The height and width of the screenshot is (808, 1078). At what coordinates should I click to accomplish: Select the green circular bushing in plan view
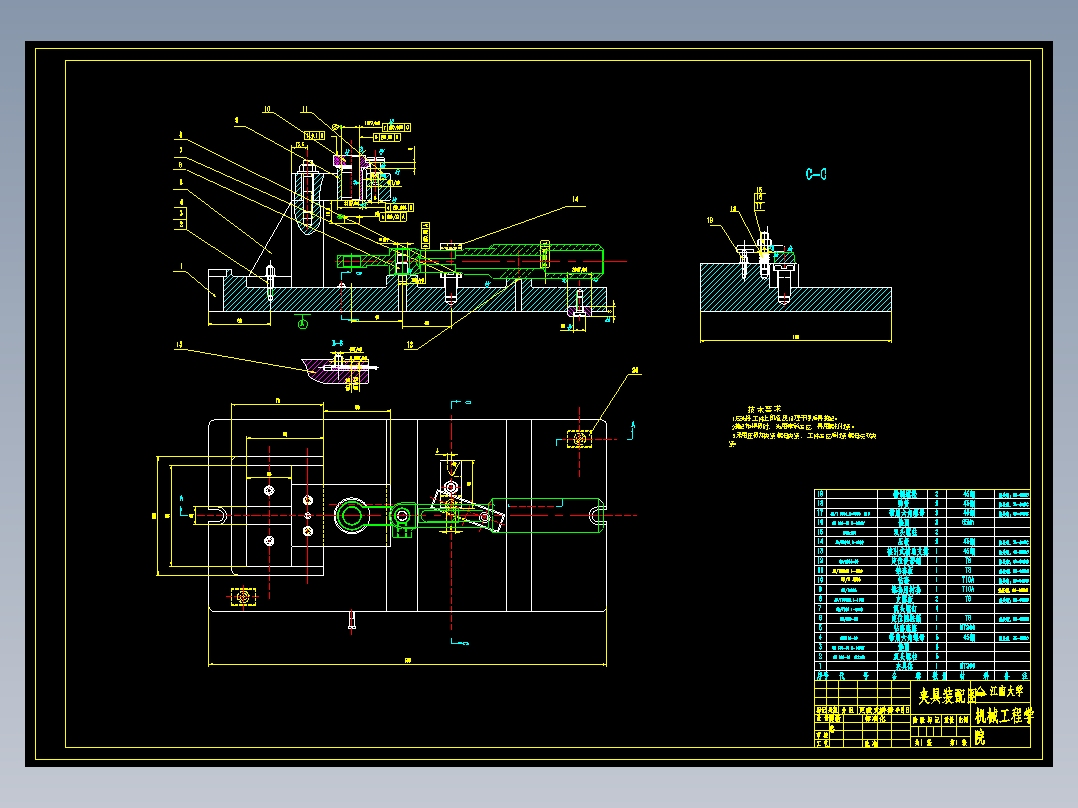[351, 515]
